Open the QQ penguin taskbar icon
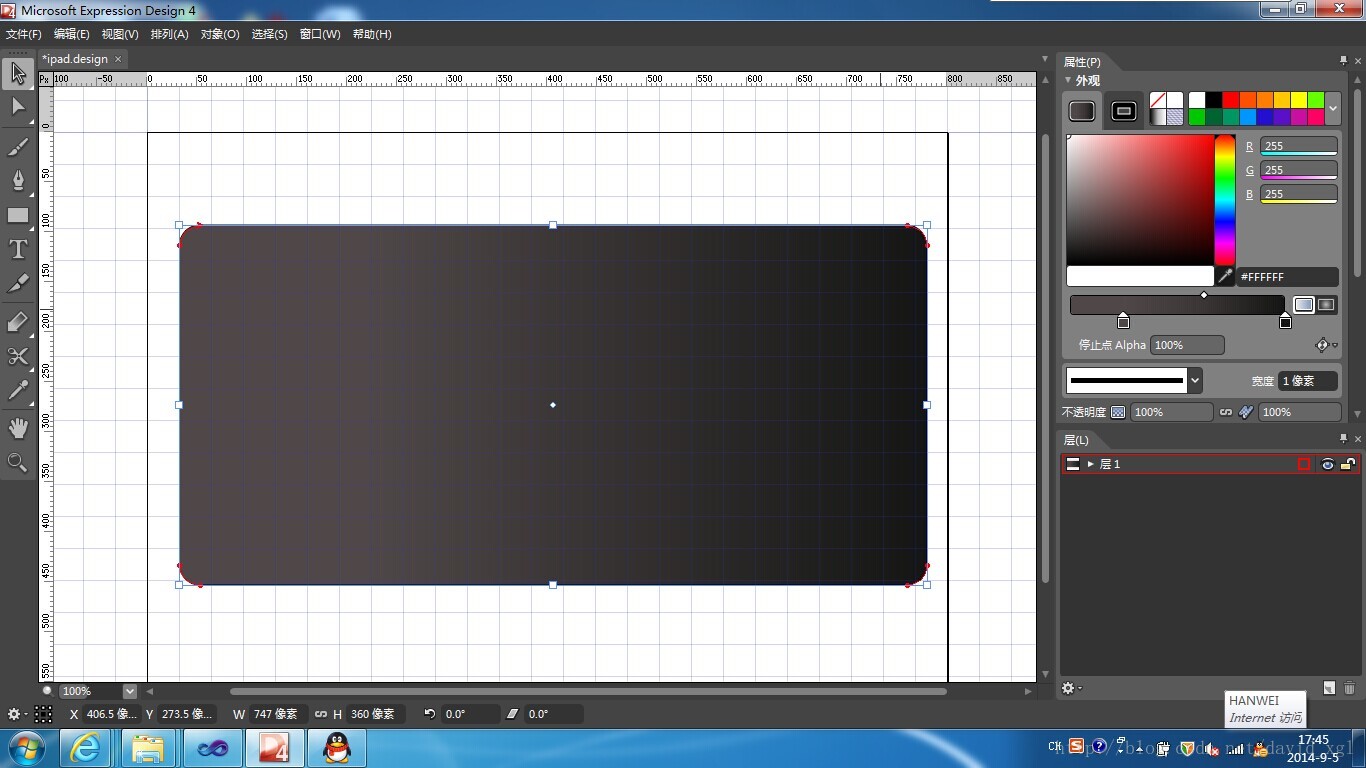This screenshot has width=1366, height=768. pos(337,748)
